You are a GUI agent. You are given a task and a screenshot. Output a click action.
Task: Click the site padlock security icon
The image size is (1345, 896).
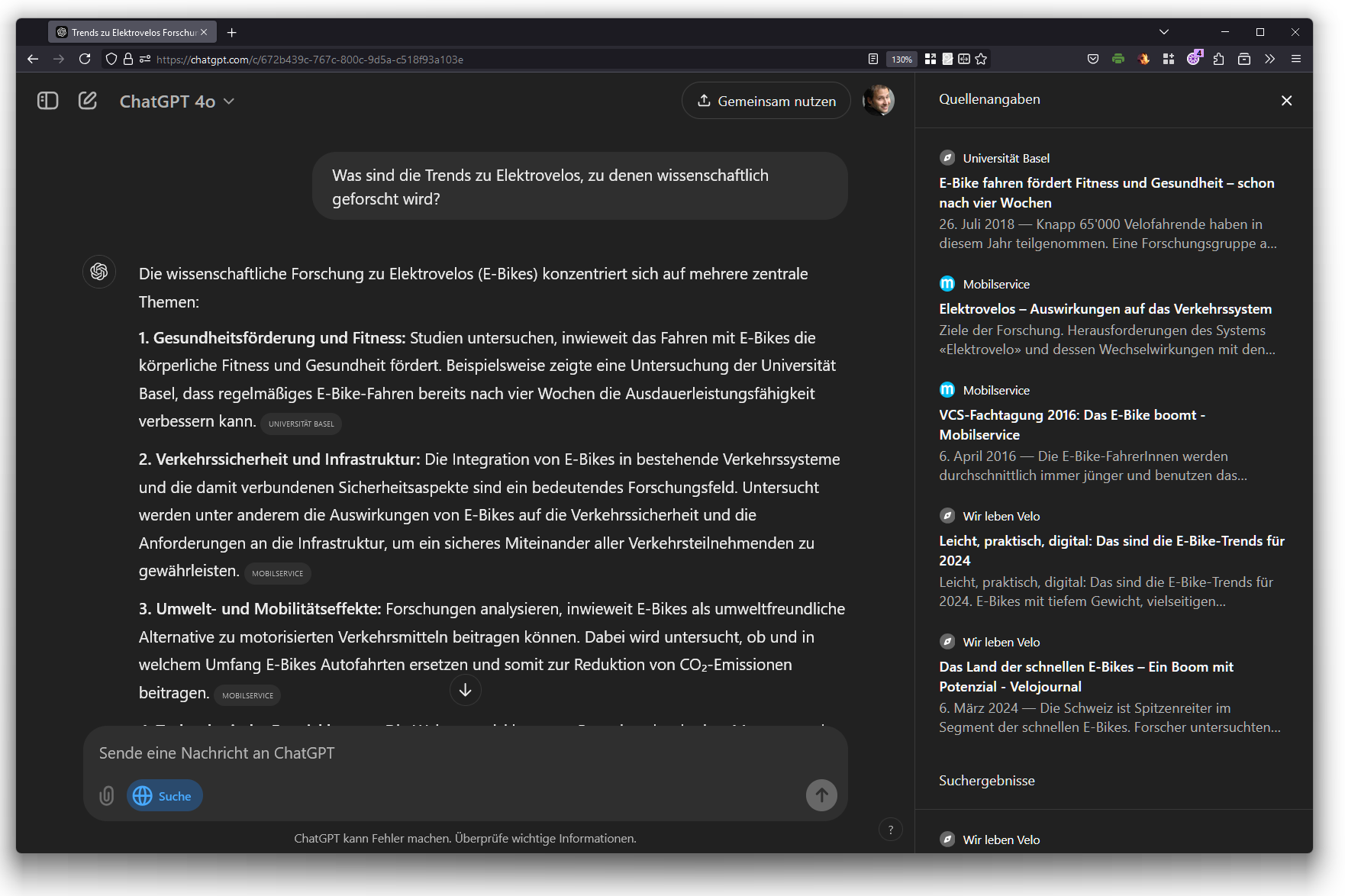click(128, 59)
